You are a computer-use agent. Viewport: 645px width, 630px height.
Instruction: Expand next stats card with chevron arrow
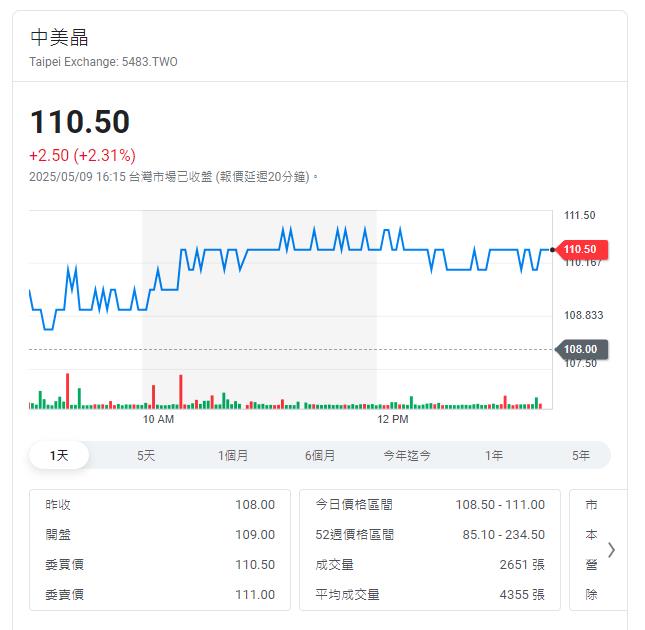611,550
